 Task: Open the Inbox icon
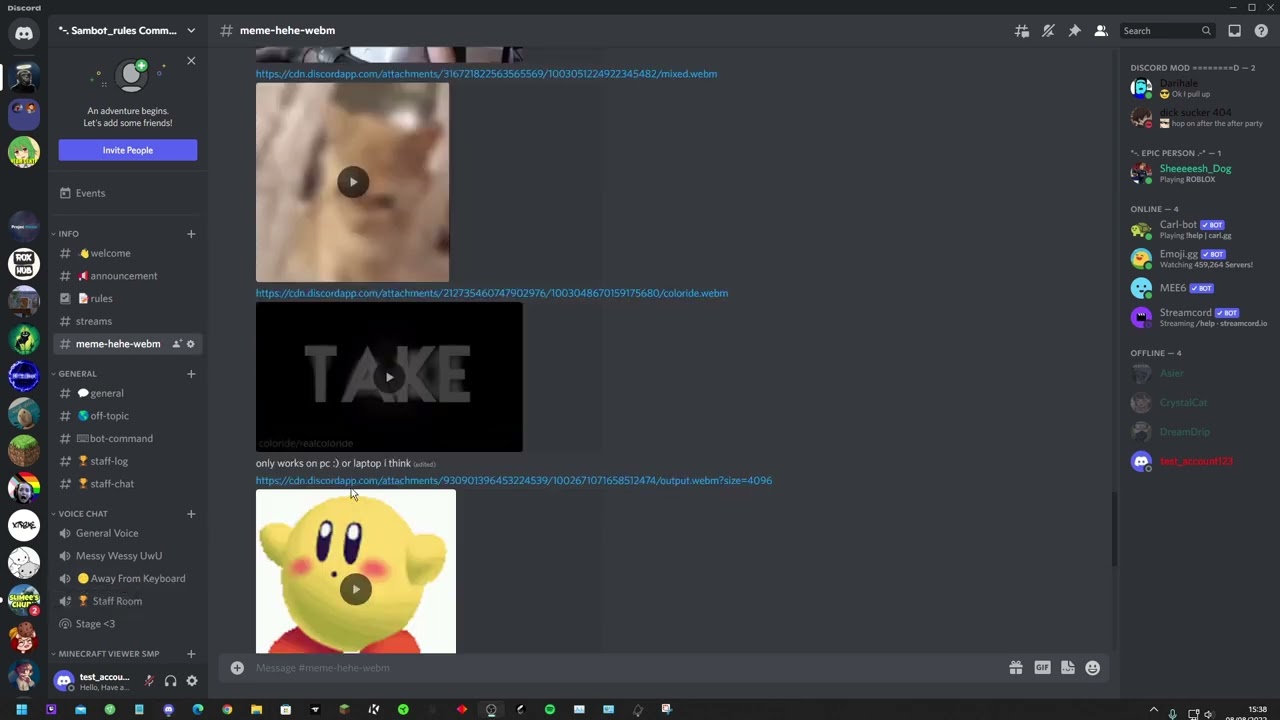coord(1235,31)
